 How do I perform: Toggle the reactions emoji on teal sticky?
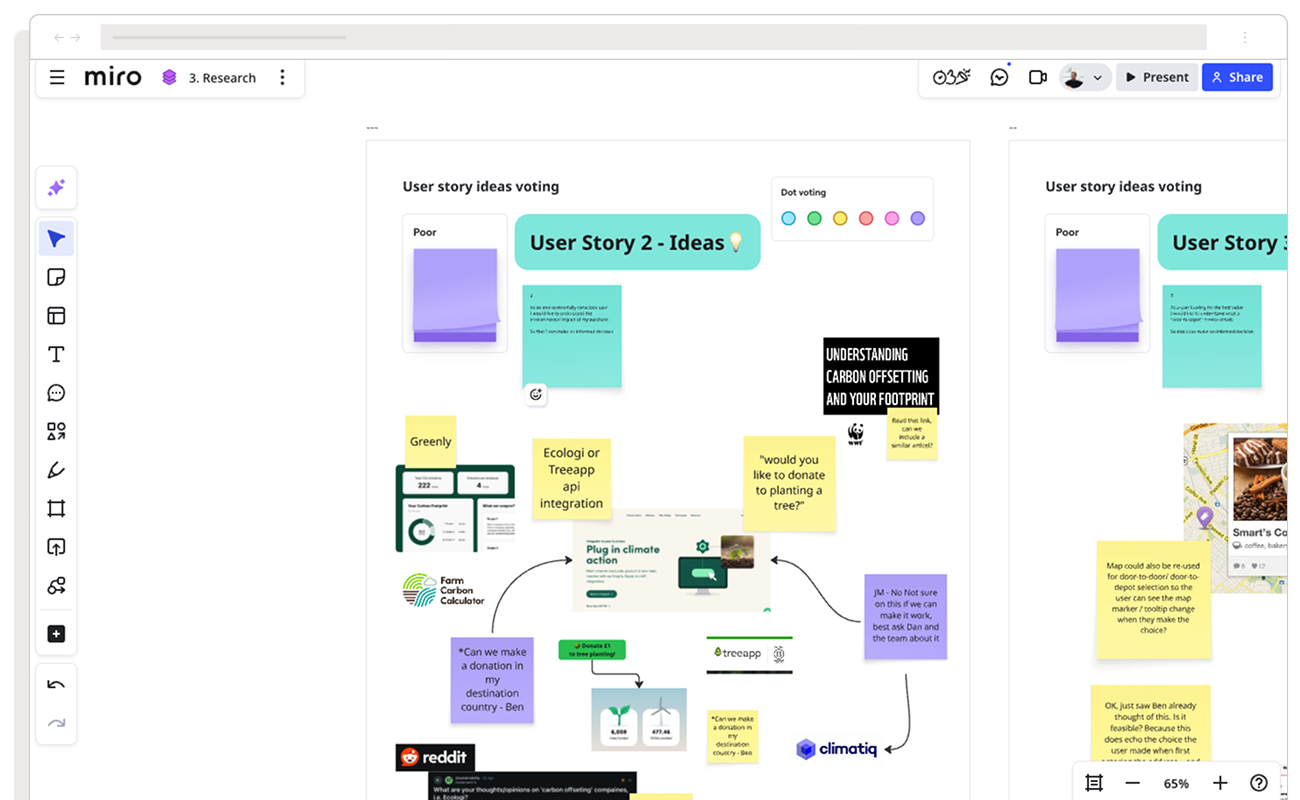pyautogui.click(x=536, y=395)
